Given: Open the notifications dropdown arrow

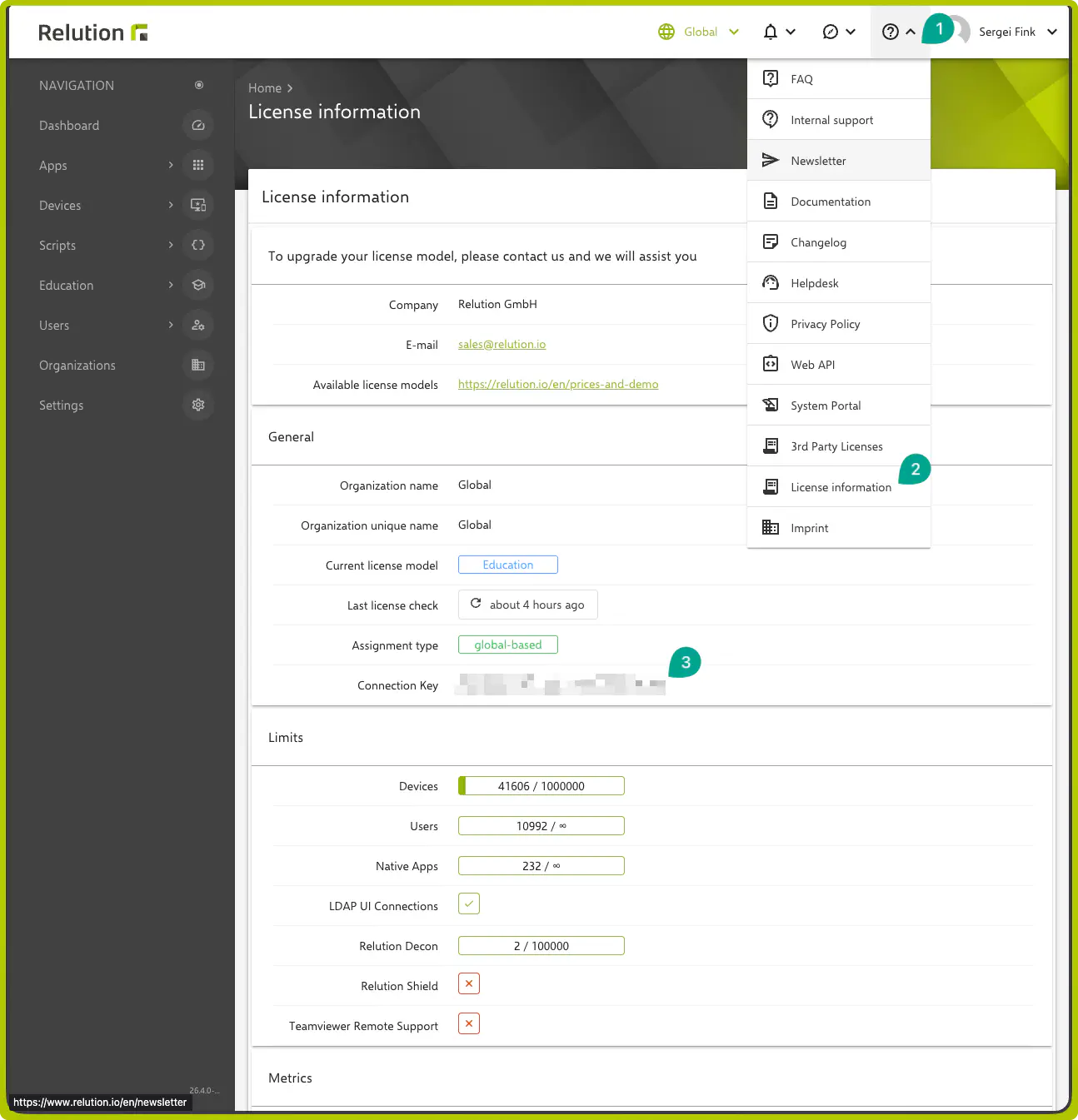Looking at the screenshot, I should pos(791,32).
